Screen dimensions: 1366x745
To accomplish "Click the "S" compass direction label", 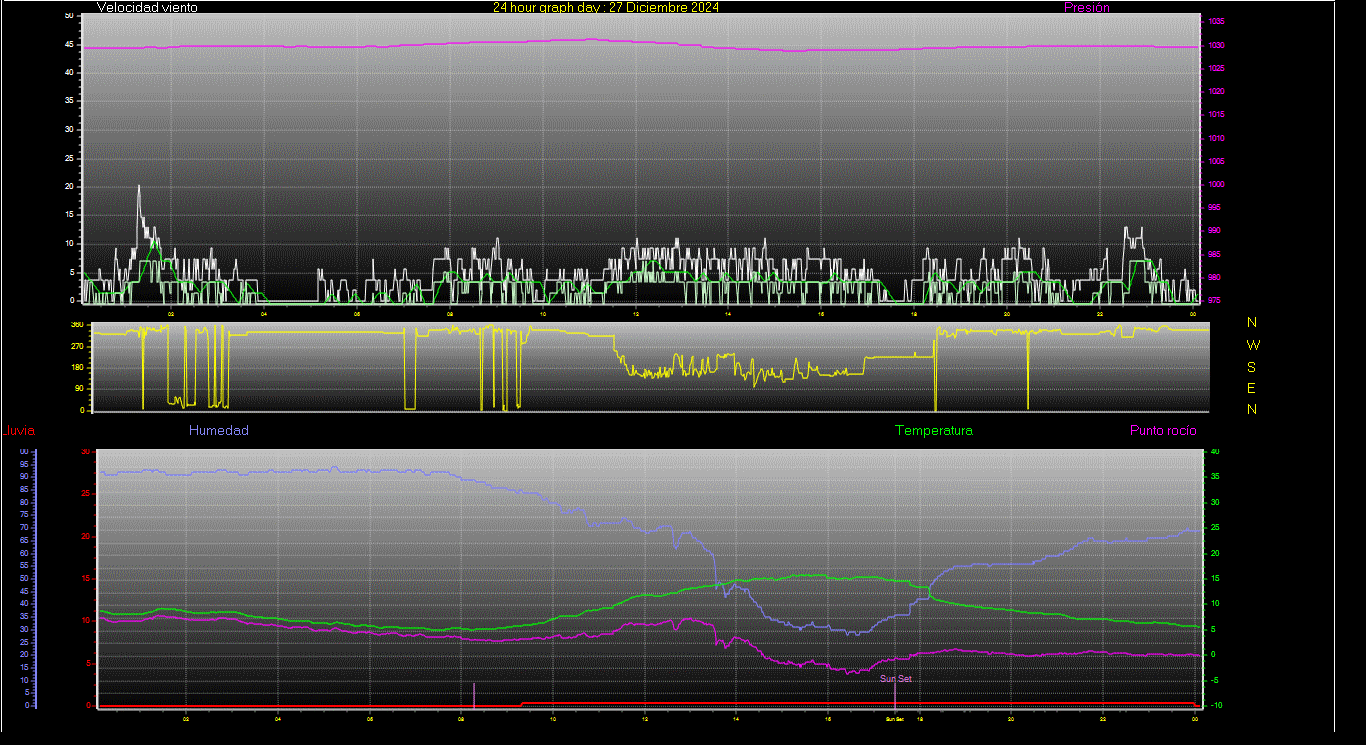I will [1252, 366].
